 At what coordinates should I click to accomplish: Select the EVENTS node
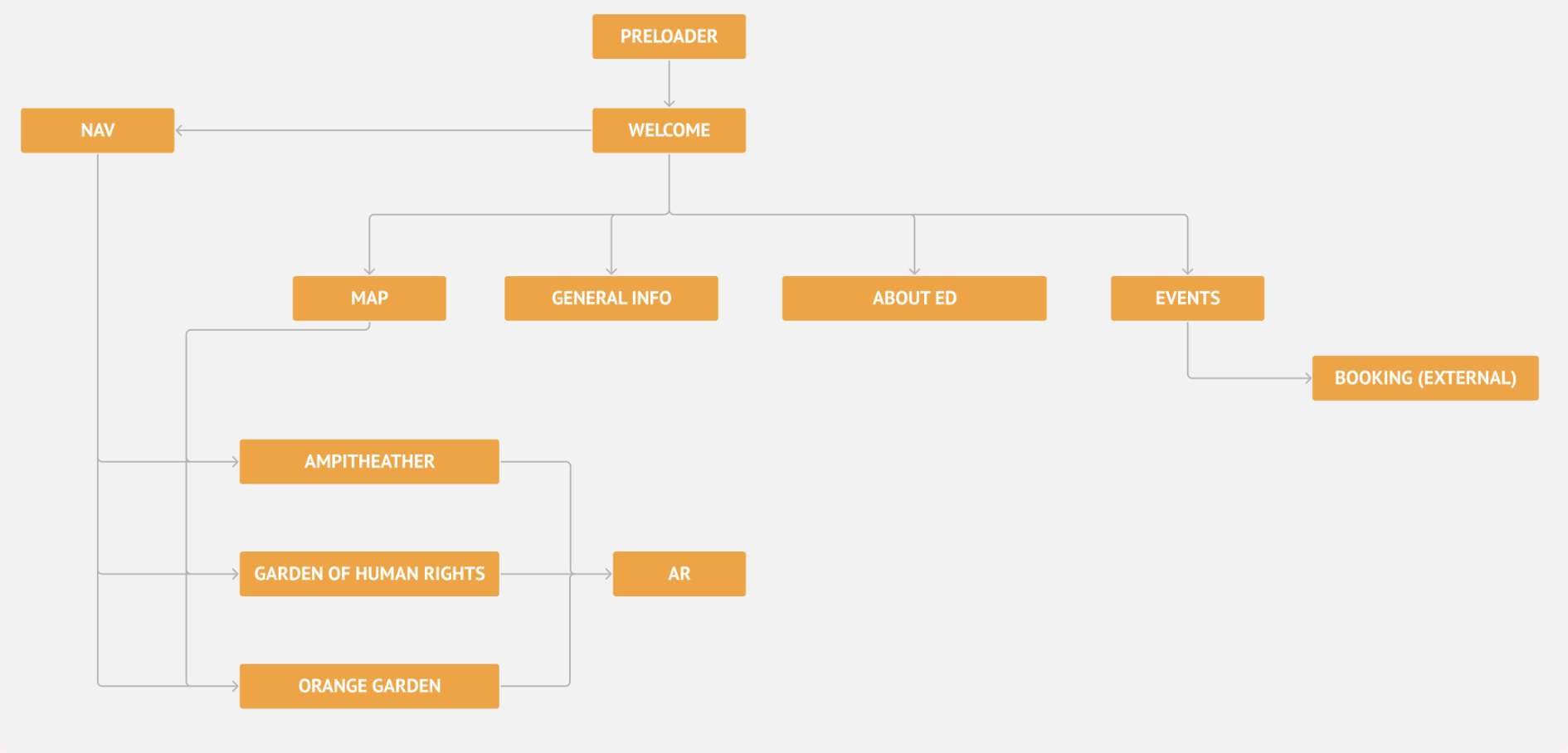[1187, 299]
